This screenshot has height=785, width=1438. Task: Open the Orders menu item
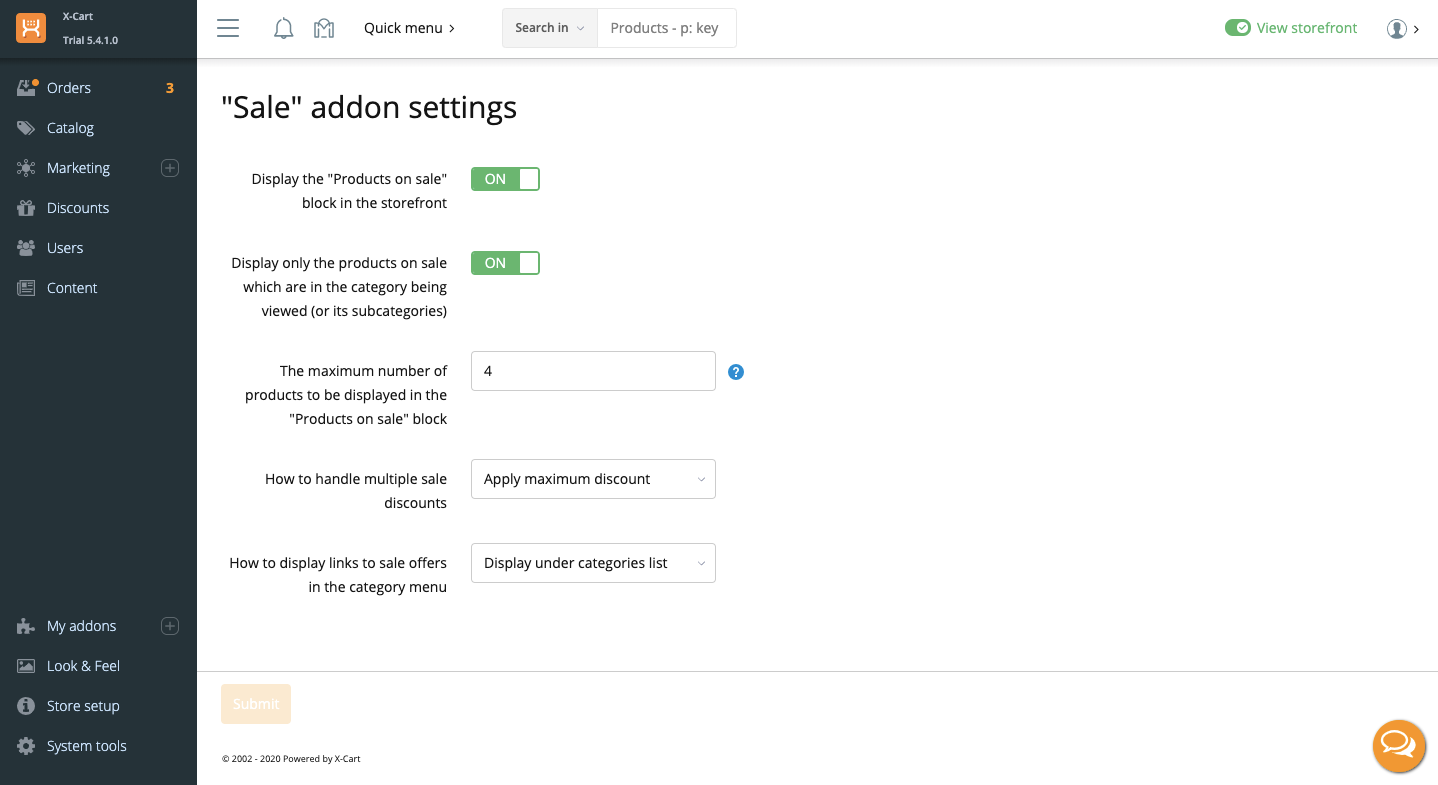69,88
